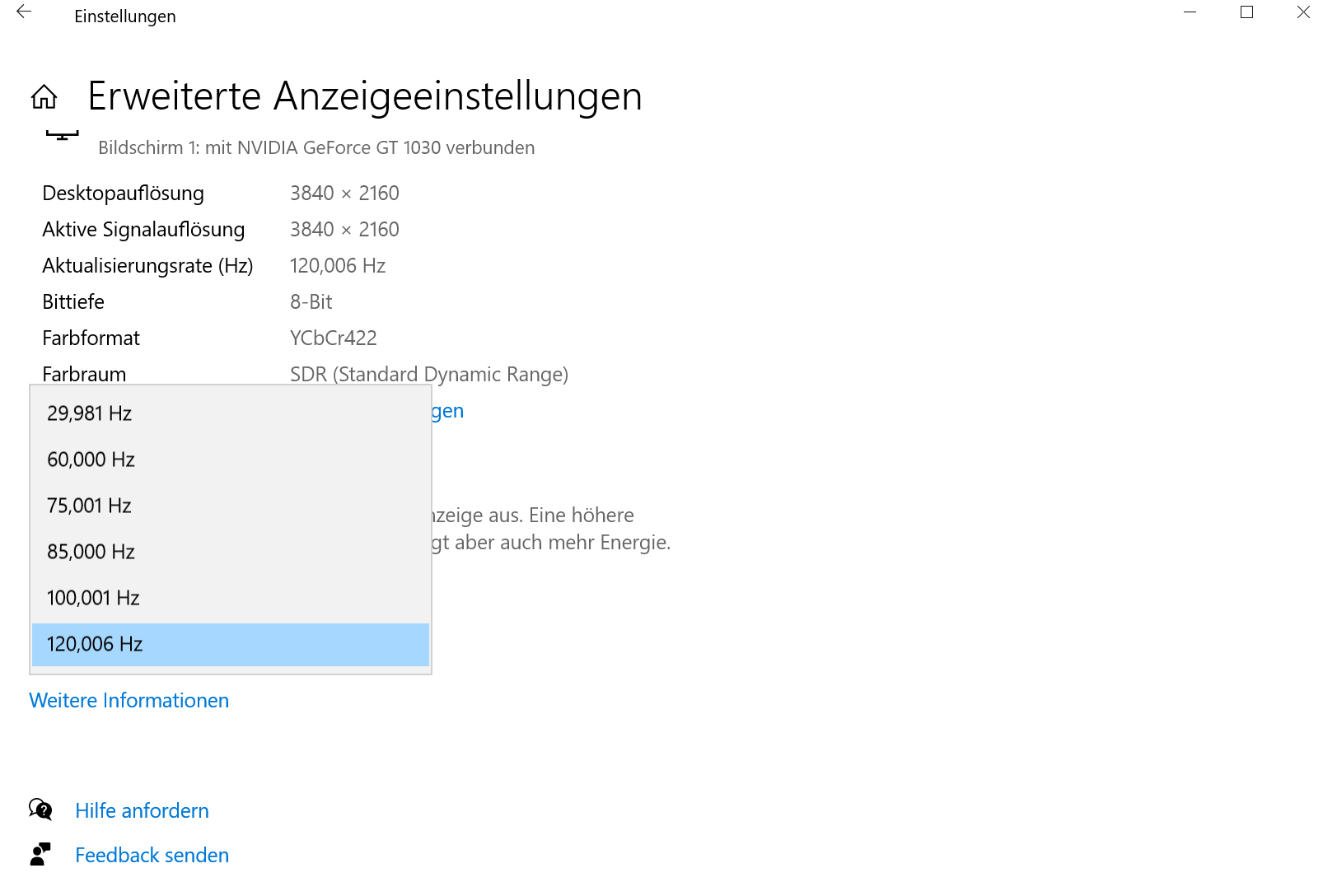
Task: Click the Aktualisierungsrate value 120,006 Hz
Action: pos(338,266)
